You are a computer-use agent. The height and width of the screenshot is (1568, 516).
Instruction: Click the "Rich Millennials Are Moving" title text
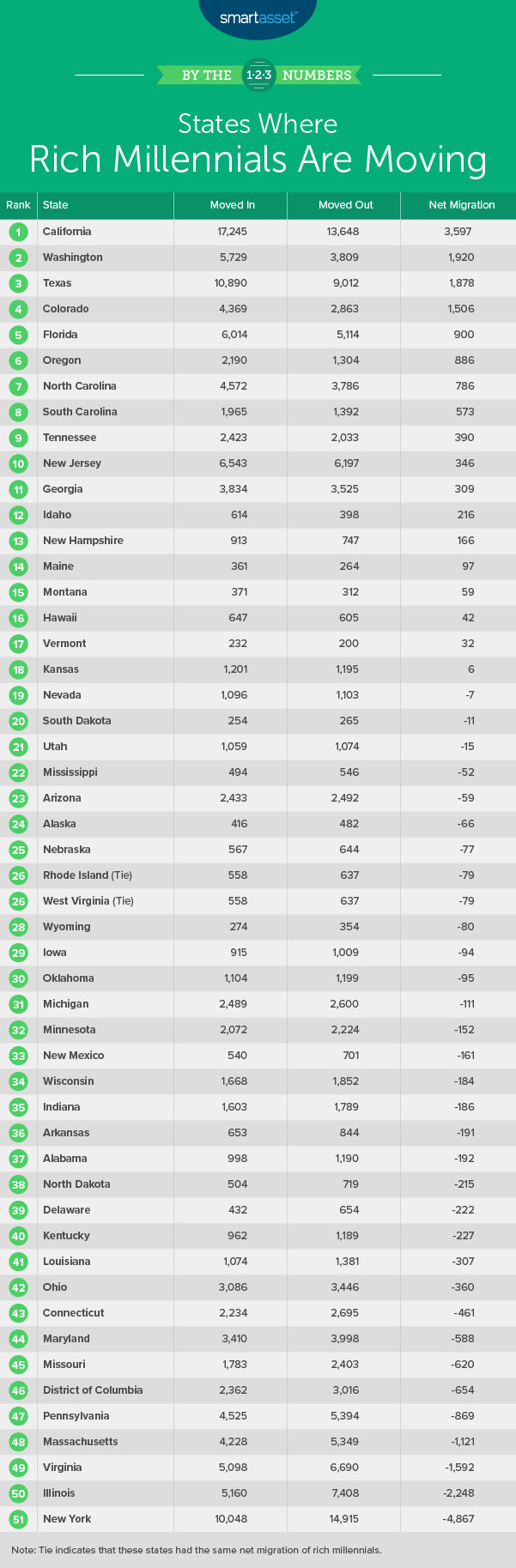point(258,160)
